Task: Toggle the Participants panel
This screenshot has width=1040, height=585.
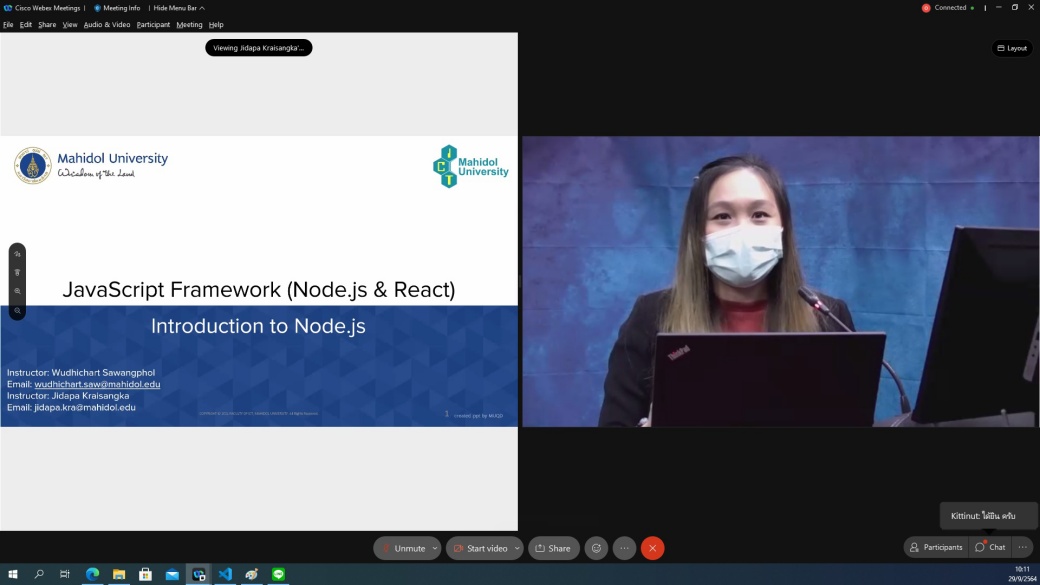Action: (936, 547)
